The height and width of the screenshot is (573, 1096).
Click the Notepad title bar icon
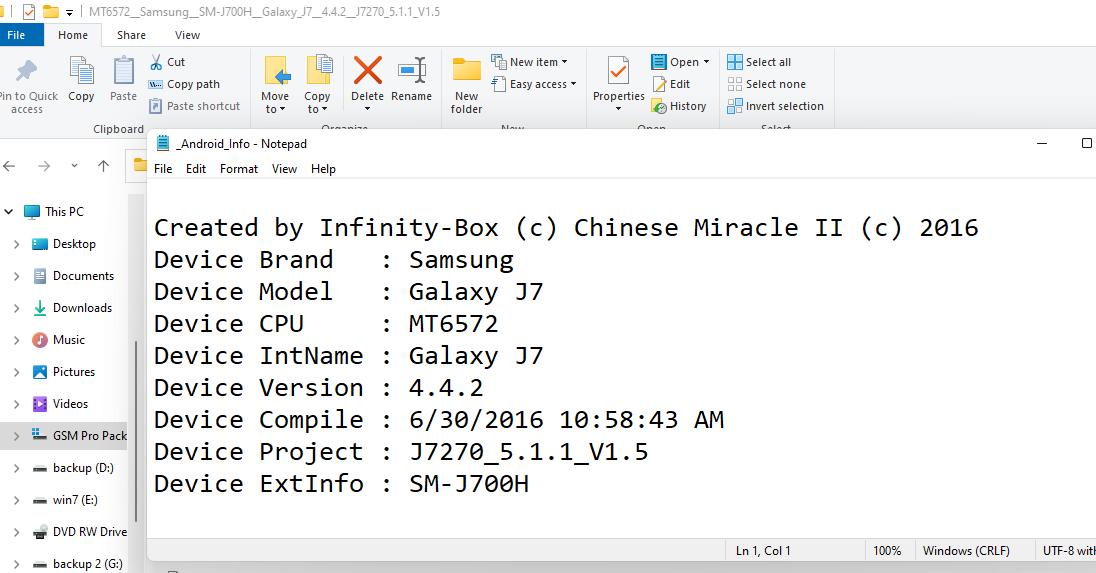(163, 143)
